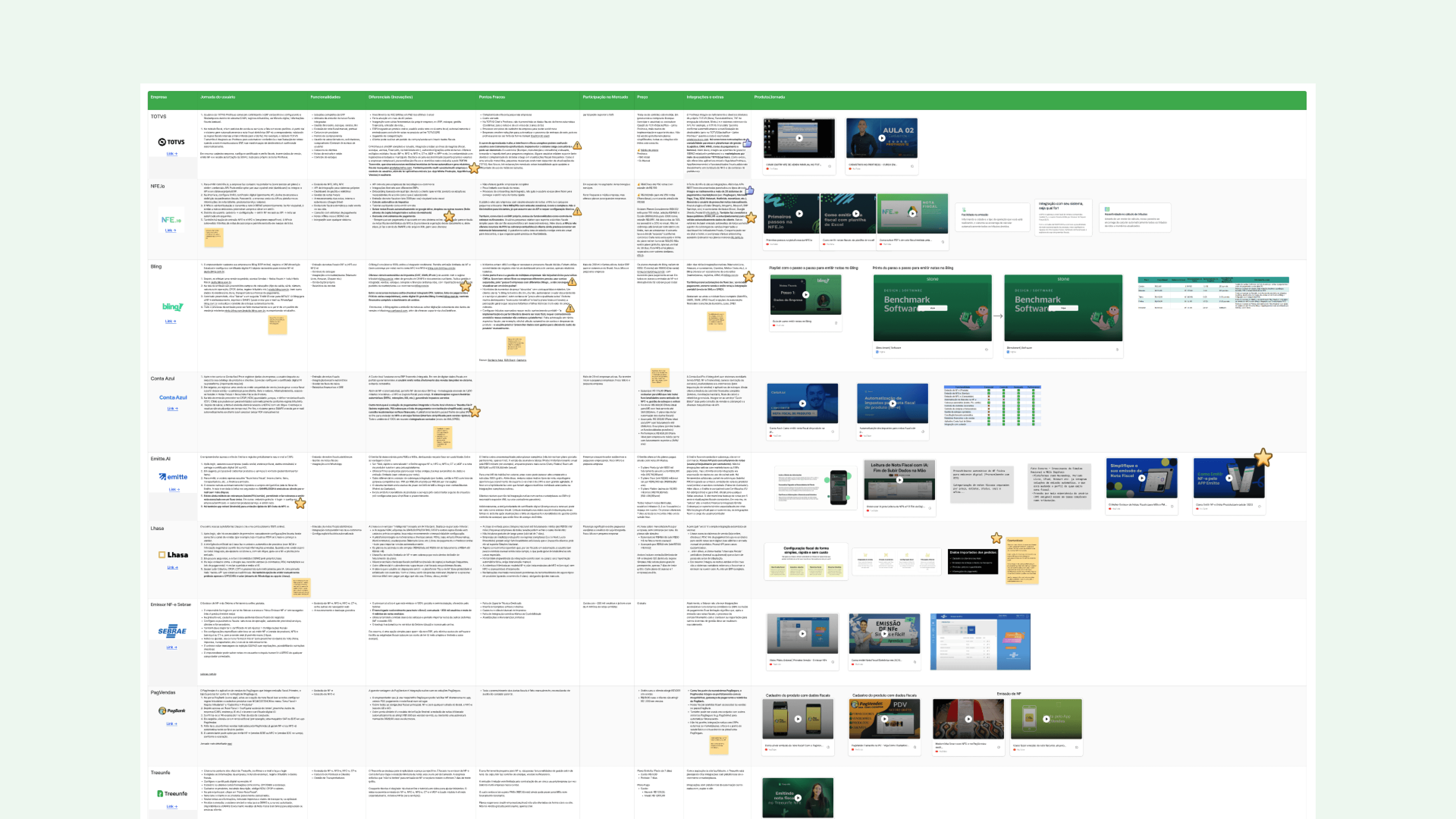The width and height of the screenshot is (1456, 819).
Task: Click the blue Emitte logo
Action: [173, 477]
